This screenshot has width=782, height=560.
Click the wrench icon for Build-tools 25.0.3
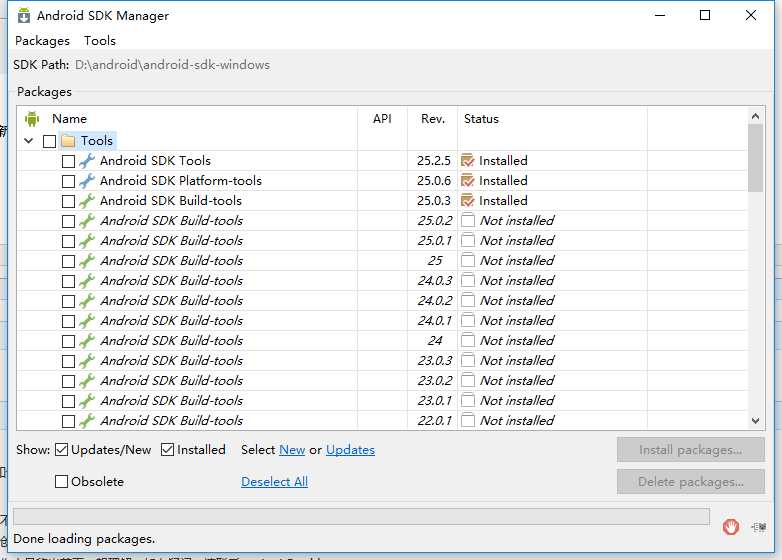click(x=87, y=200)
